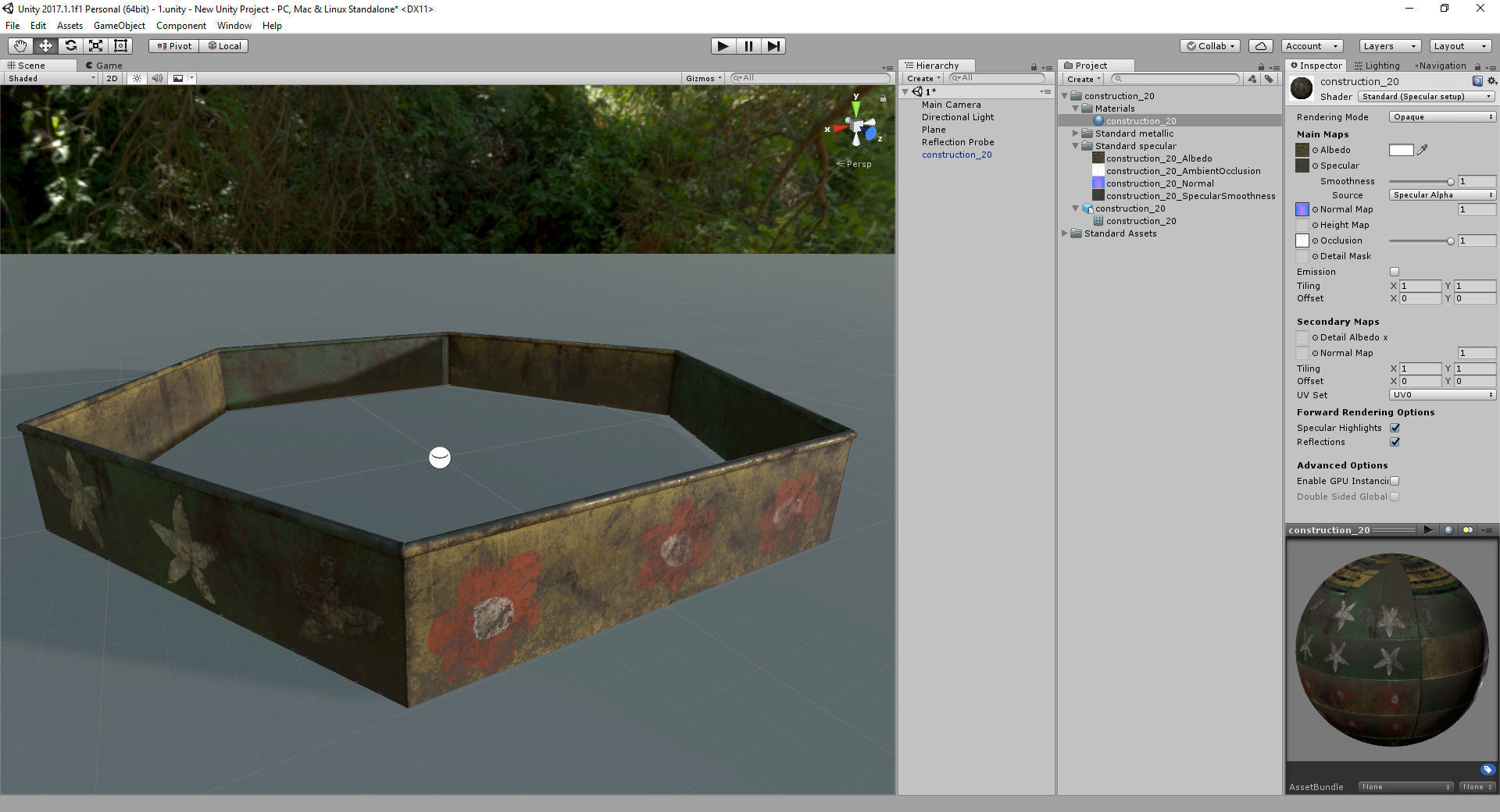Screen dimensions: 1500x812
Task: Enable GPU Instancing checkbox
Action: coord(1395,481)
